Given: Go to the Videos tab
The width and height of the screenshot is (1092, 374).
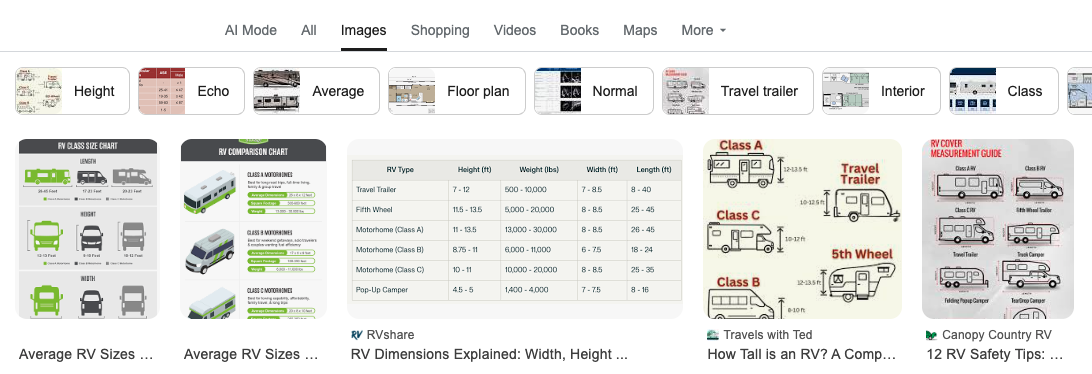Looking at the screenshot, I should 515,31.
